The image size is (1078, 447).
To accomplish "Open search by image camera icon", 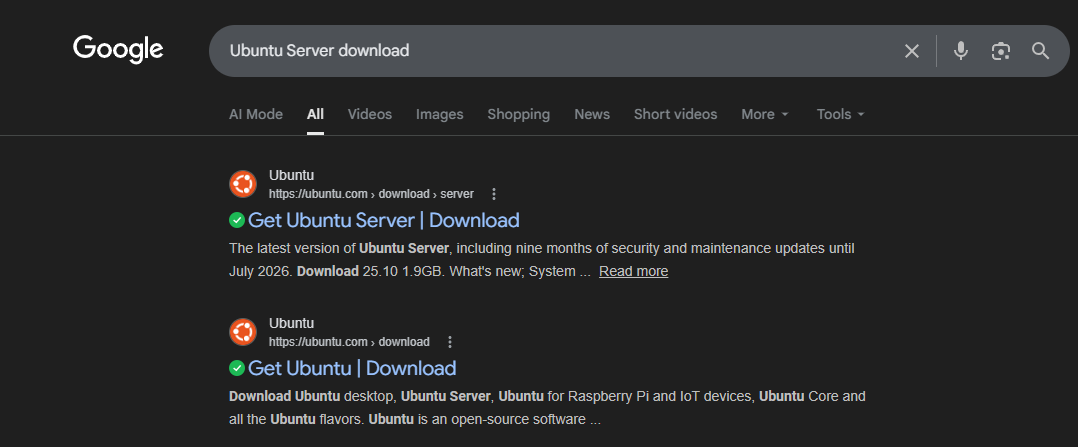I will 1000,51.
